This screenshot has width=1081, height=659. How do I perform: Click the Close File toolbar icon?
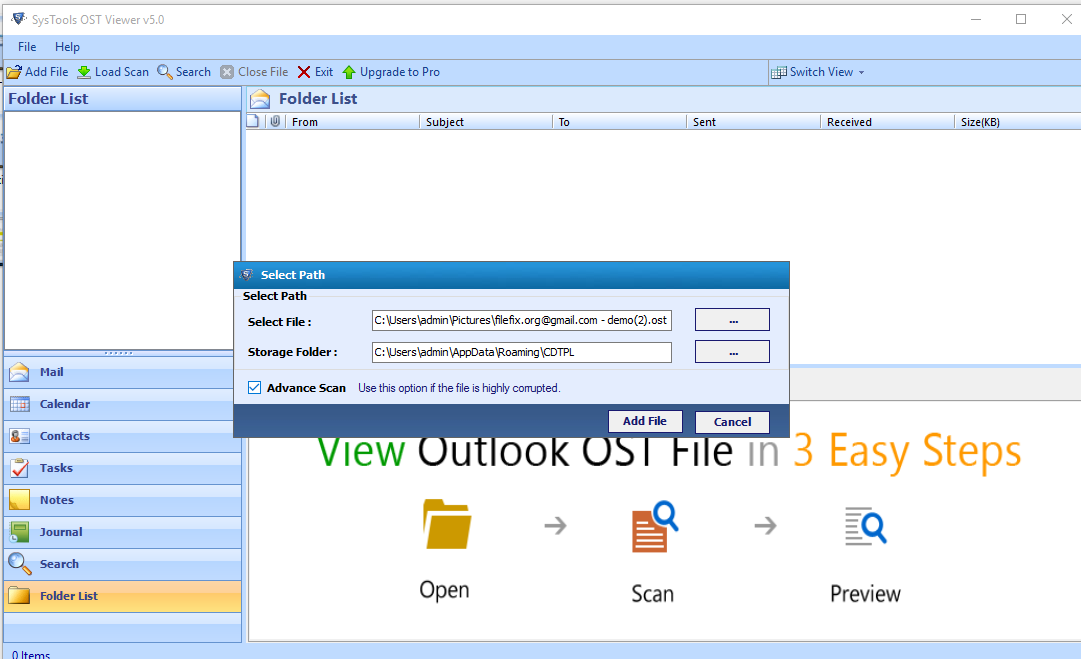tap(227, 72)
